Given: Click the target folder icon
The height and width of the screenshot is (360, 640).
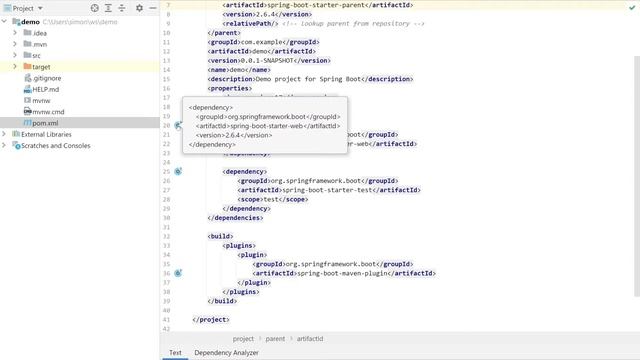Looking at the screenshot, I should (27, 66).
